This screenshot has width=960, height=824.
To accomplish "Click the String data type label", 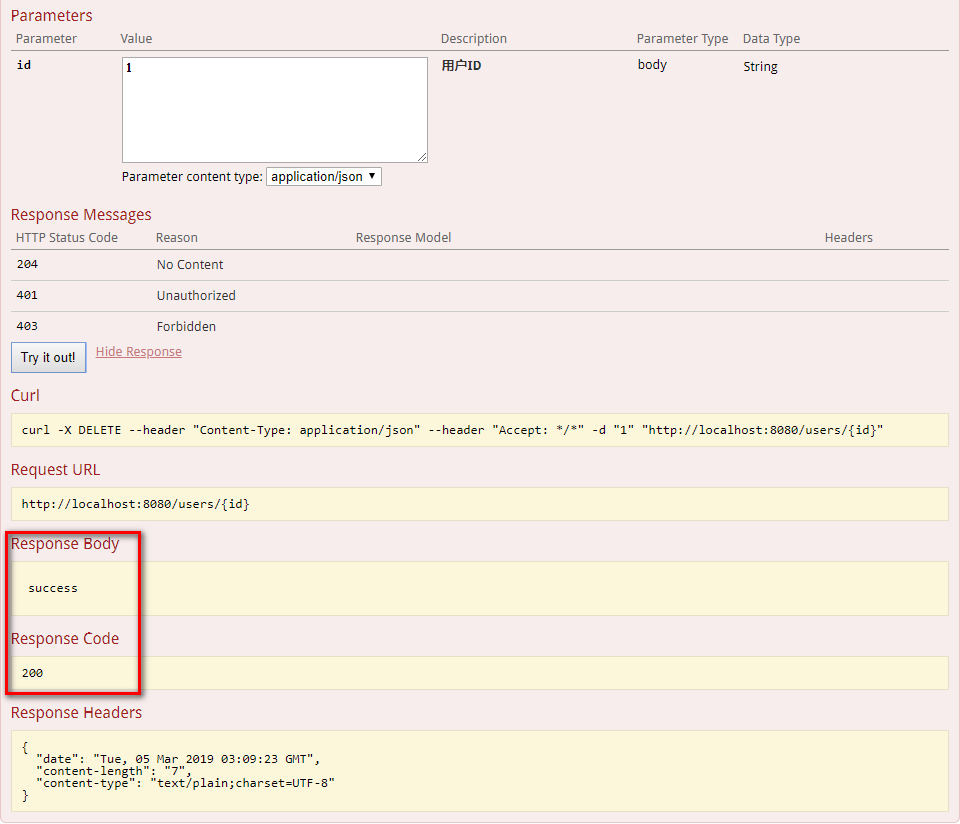I will (x=760, y=67).
